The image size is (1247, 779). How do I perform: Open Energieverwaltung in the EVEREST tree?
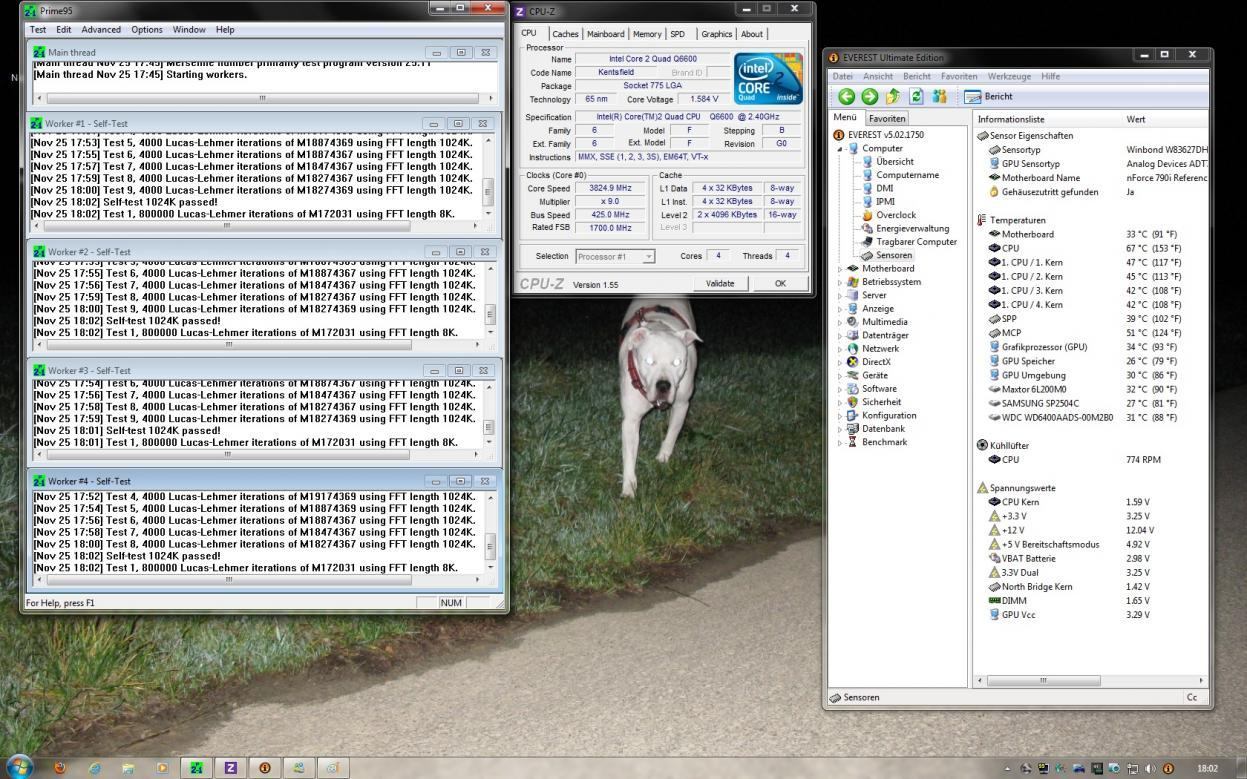[x=912, y=228]
